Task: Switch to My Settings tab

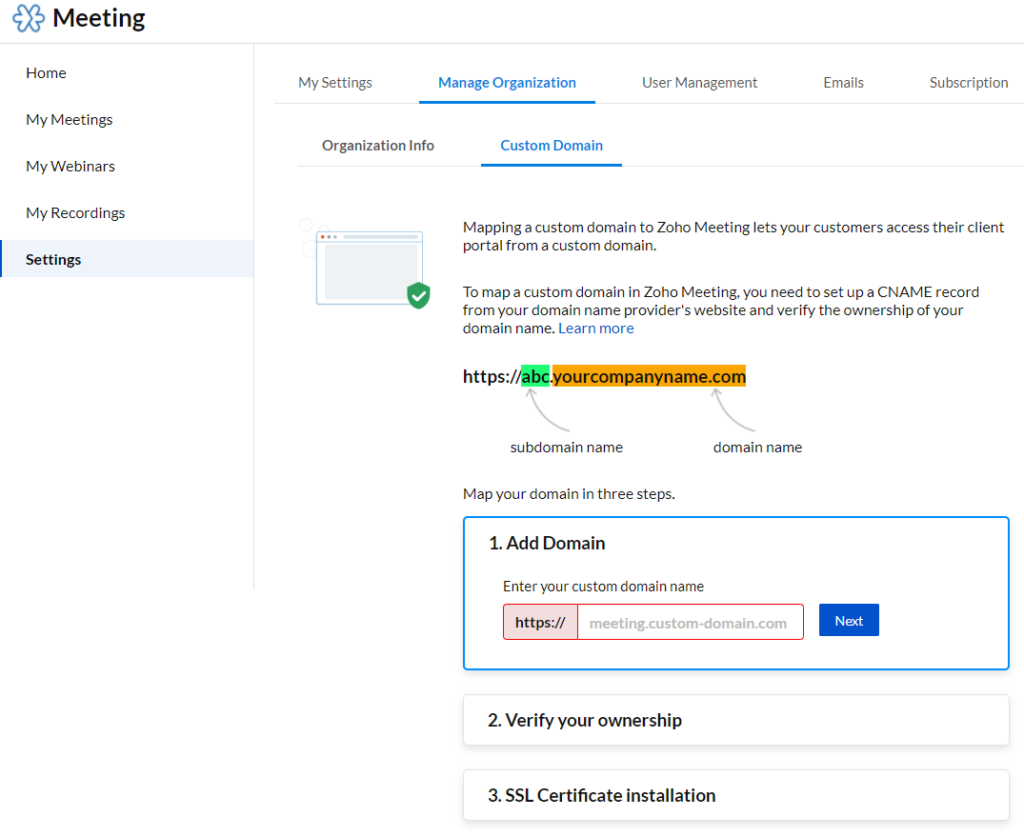Action: coord(335,82)
